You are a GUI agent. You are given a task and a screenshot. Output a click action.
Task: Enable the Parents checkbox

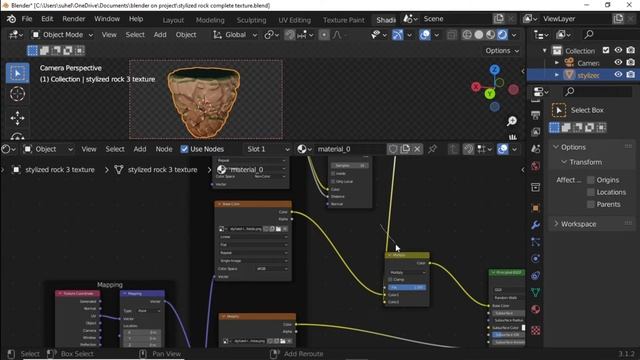pyautogui.click(x=590, y=204)
